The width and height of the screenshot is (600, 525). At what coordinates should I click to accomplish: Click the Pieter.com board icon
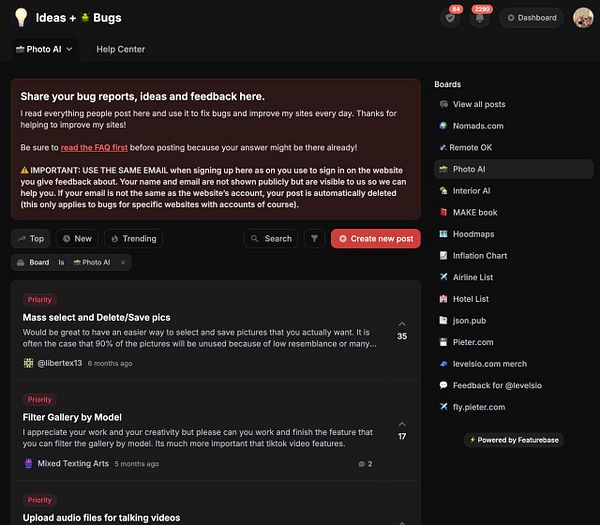pyautogui.click(x=443, y=342)
